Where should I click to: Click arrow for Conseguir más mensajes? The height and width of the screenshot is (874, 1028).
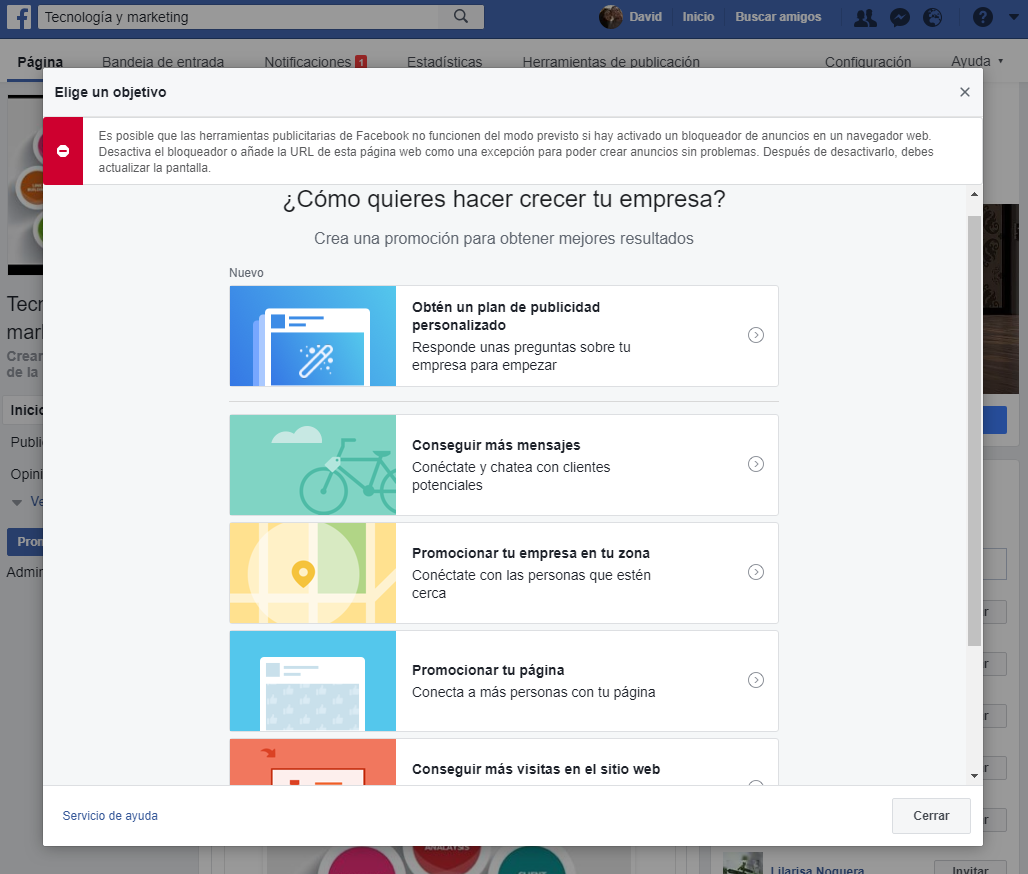tap(756, 464)
